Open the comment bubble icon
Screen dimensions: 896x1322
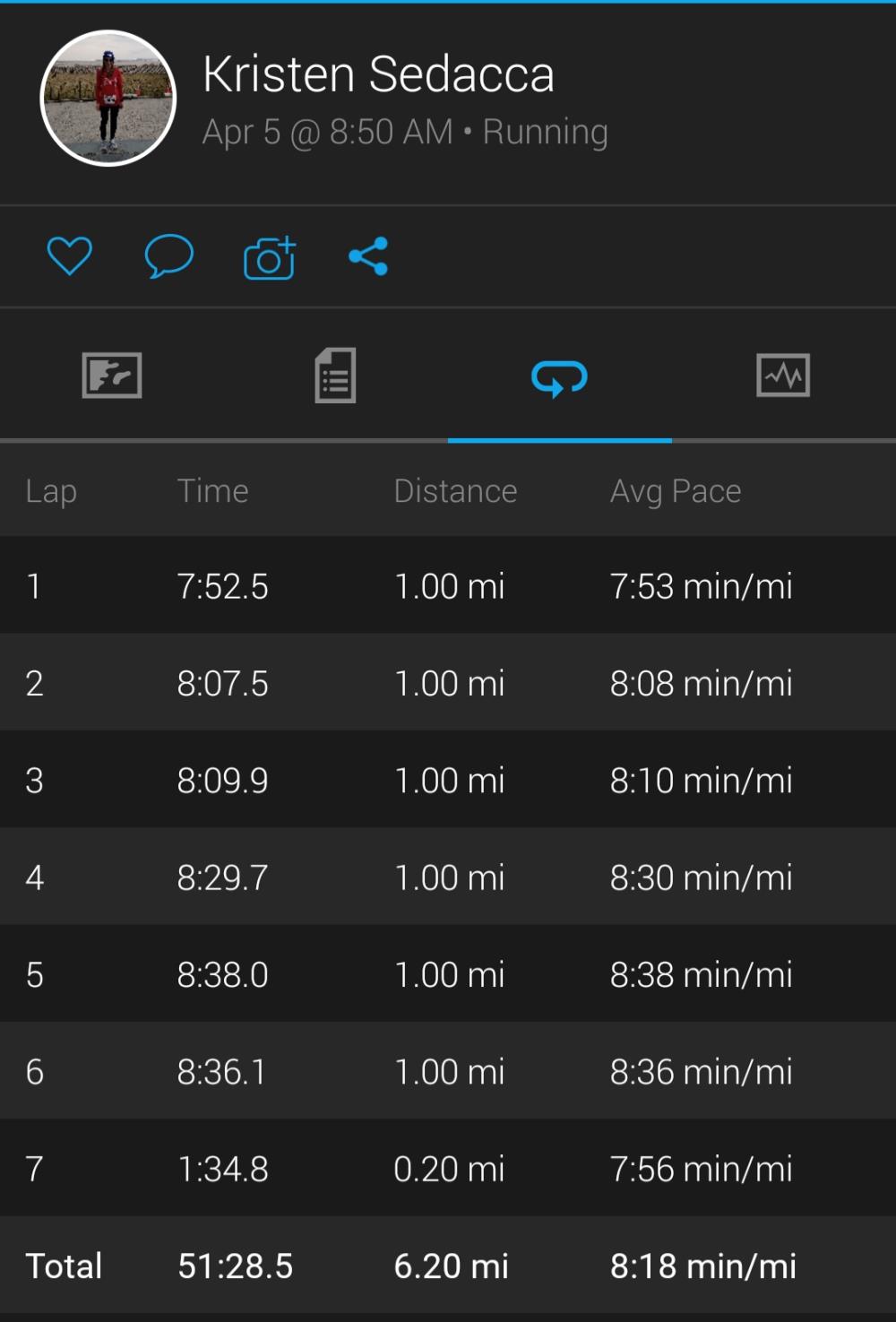[168, 256]
